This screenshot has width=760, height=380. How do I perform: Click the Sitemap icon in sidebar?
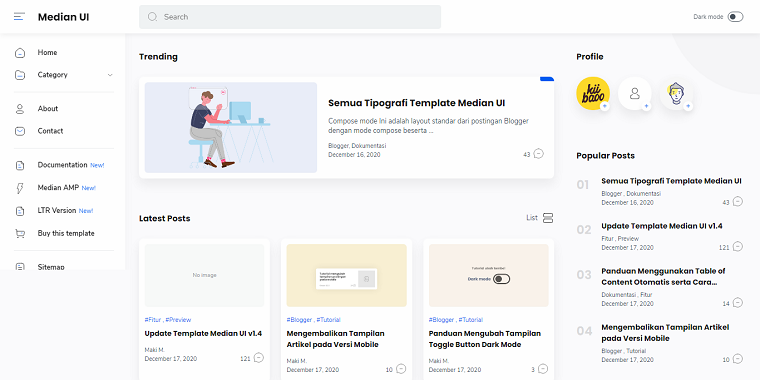click(x=20, y=267)
